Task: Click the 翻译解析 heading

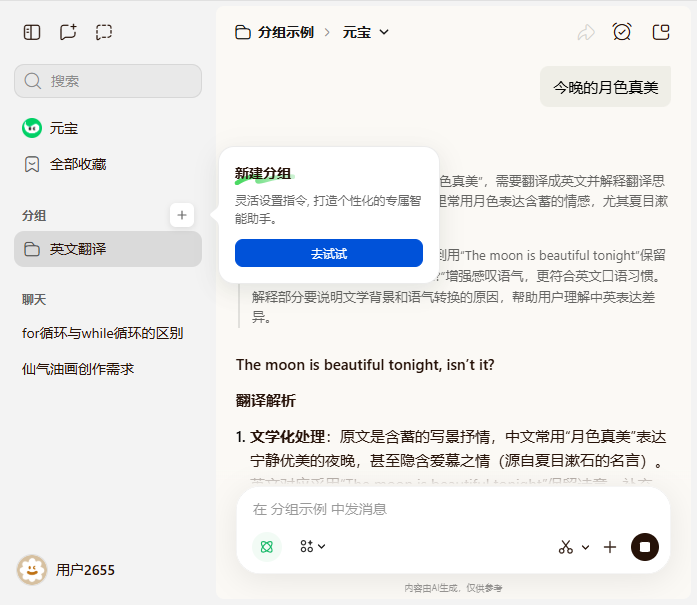Action: (266, 401)
